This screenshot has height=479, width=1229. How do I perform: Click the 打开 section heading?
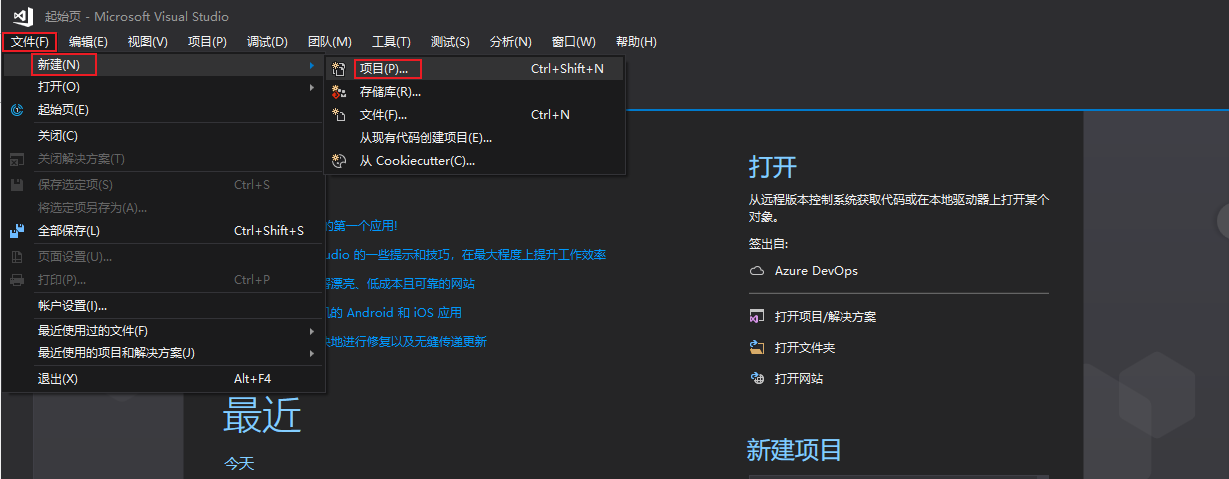tap(773, 167)
